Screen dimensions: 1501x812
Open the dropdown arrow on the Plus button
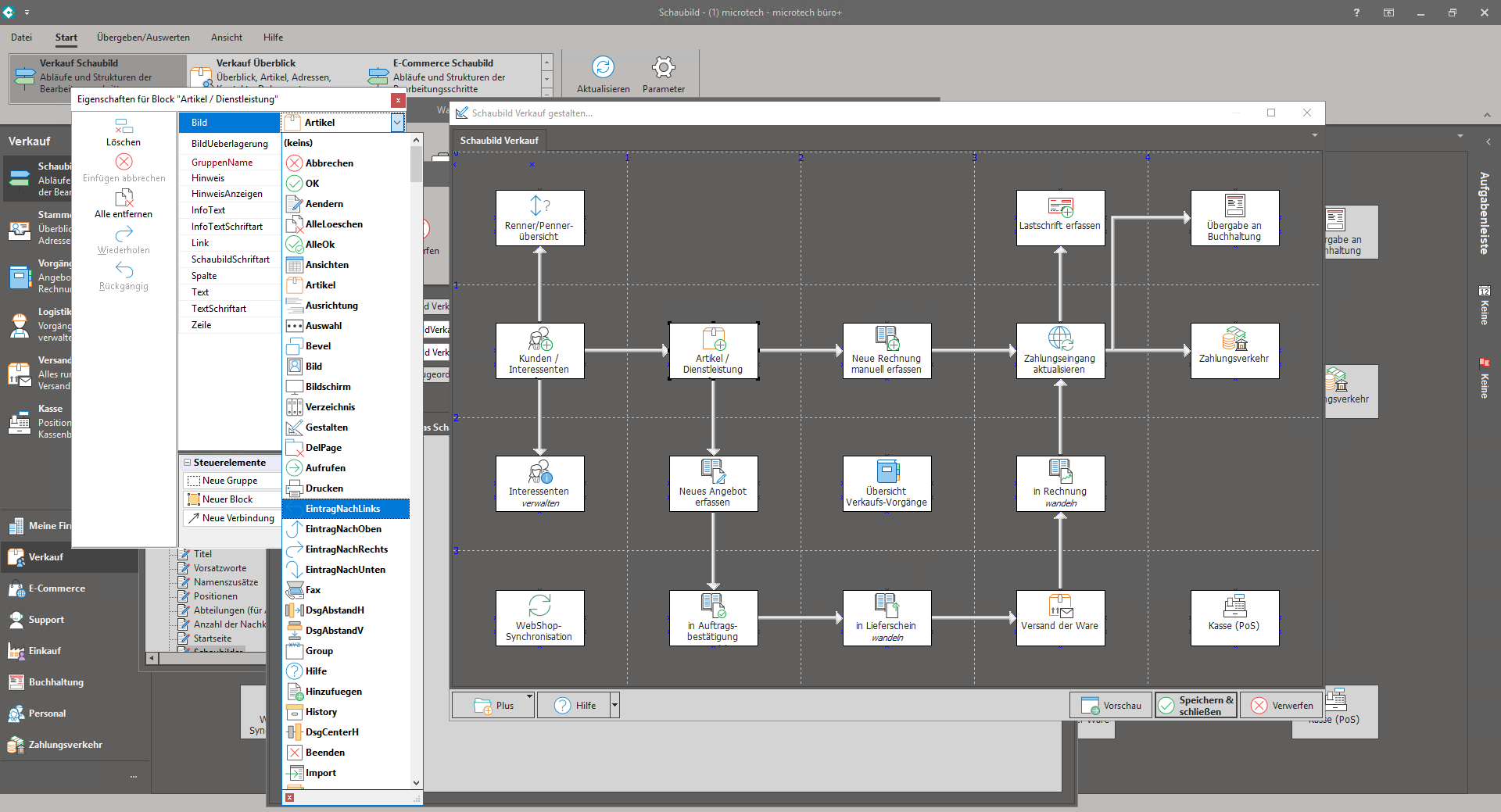(529, 696)
